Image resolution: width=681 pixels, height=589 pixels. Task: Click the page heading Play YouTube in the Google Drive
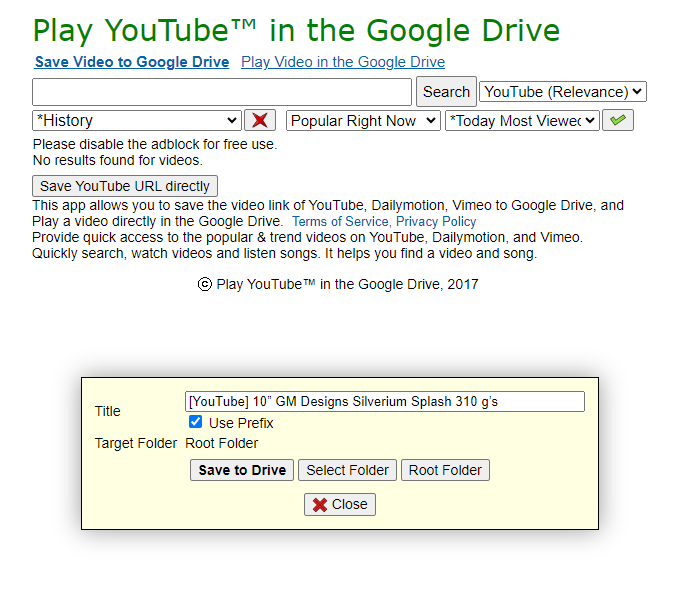(296, 30)
